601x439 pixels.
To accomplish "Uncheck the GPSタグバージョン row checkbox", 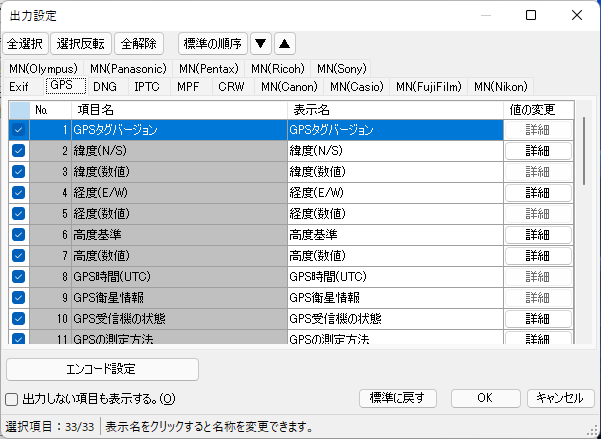I will (x=18, y=129).
